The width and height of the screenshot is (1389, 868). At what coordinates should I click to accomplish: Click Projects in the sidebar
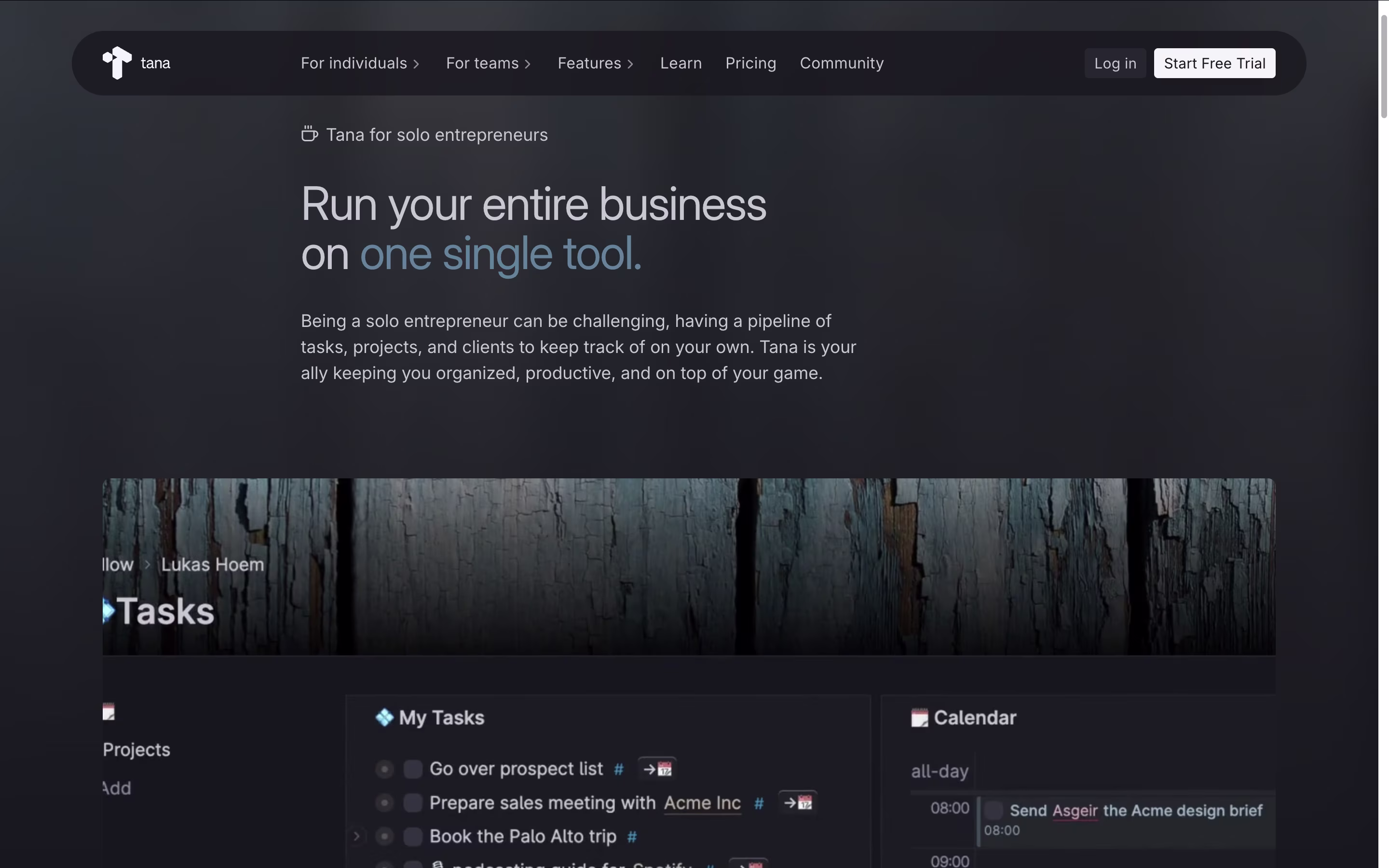coord(136,750)
